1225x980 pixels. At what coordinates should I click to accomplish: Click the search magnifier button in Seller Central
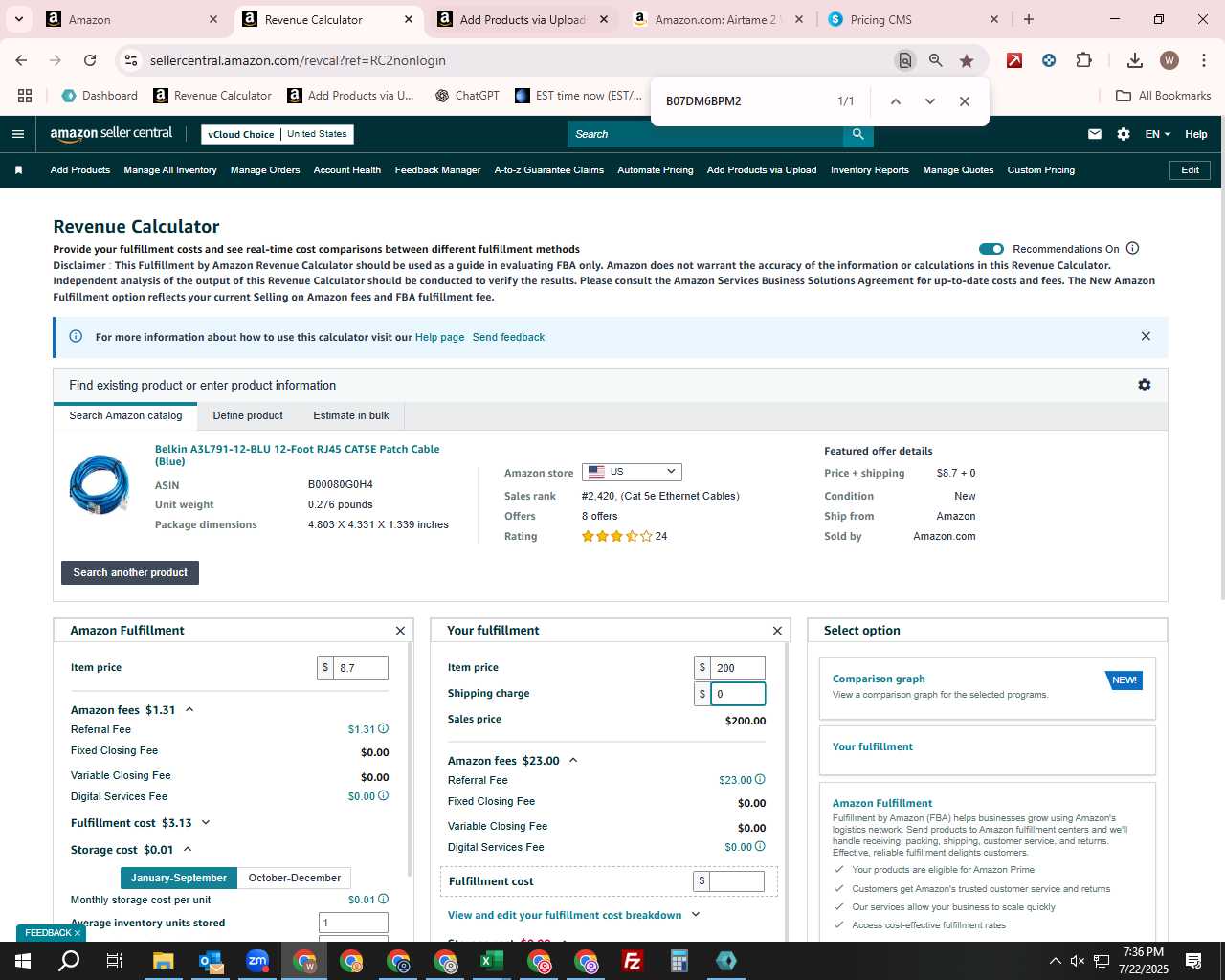click(x=858, y=134)
